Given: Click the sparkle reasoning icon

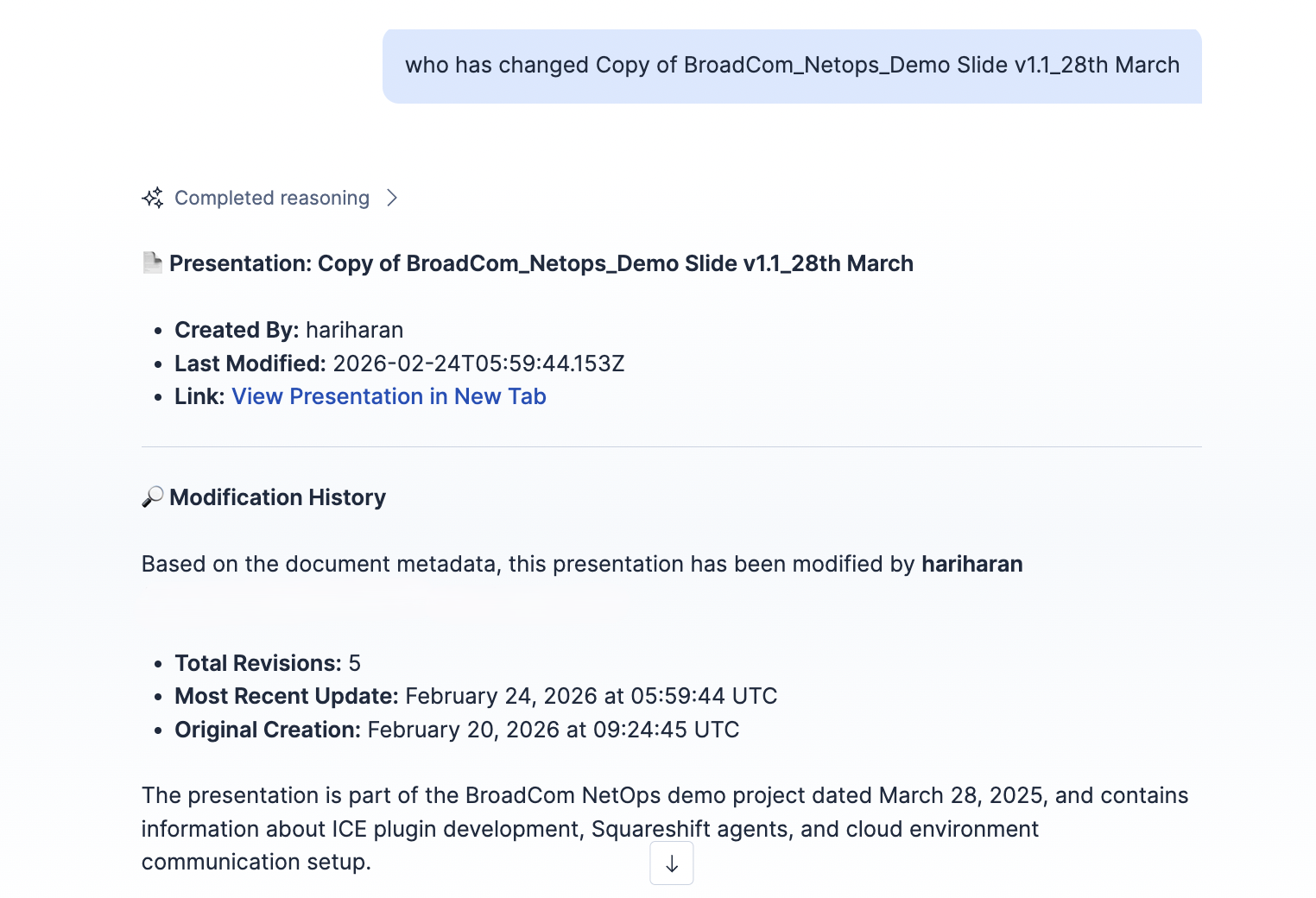Looking at the screenshot, I should tap(153, 198).
